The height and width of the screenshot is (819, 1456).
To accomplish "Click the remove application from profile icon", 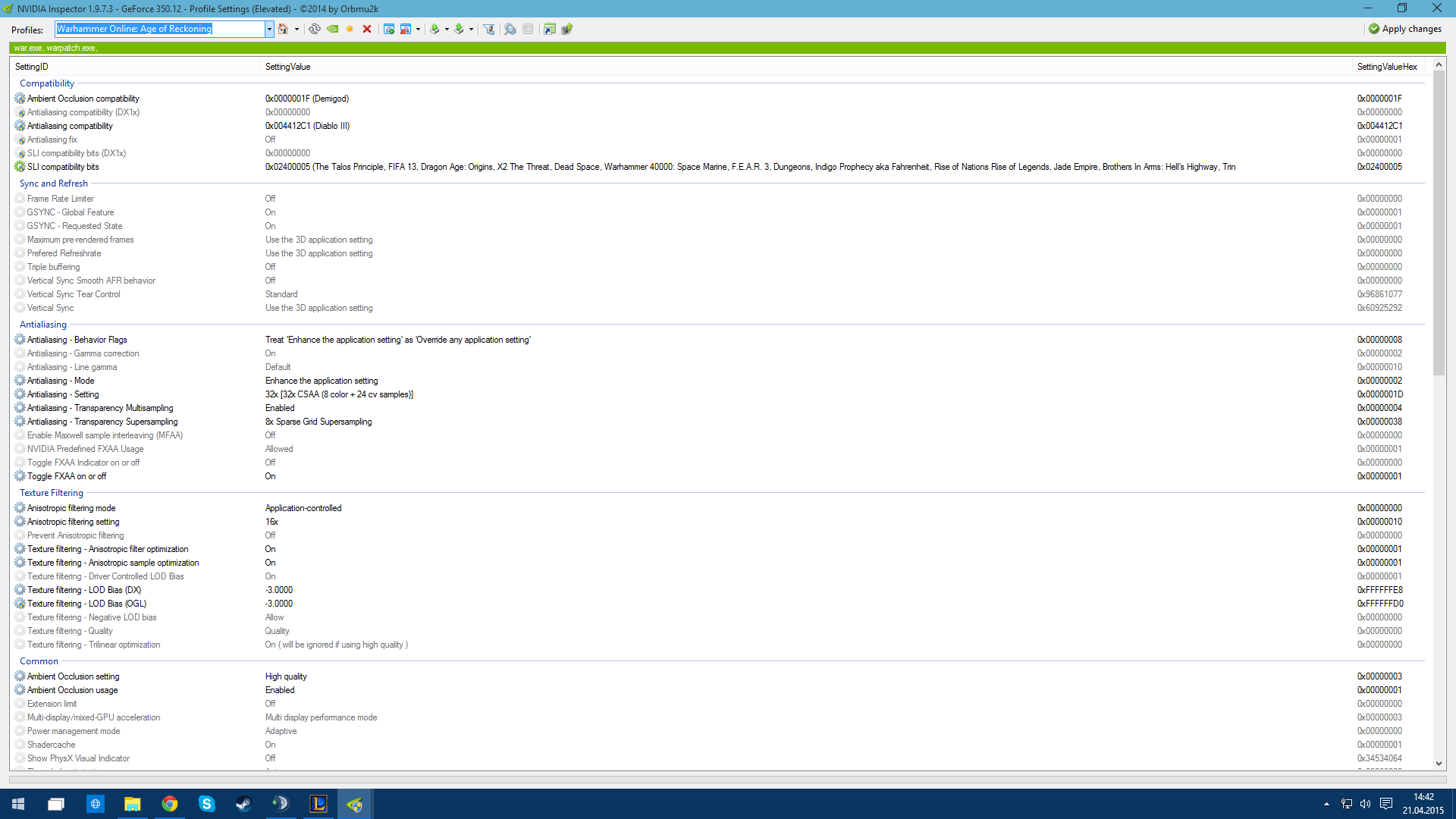I will [406, 29].
